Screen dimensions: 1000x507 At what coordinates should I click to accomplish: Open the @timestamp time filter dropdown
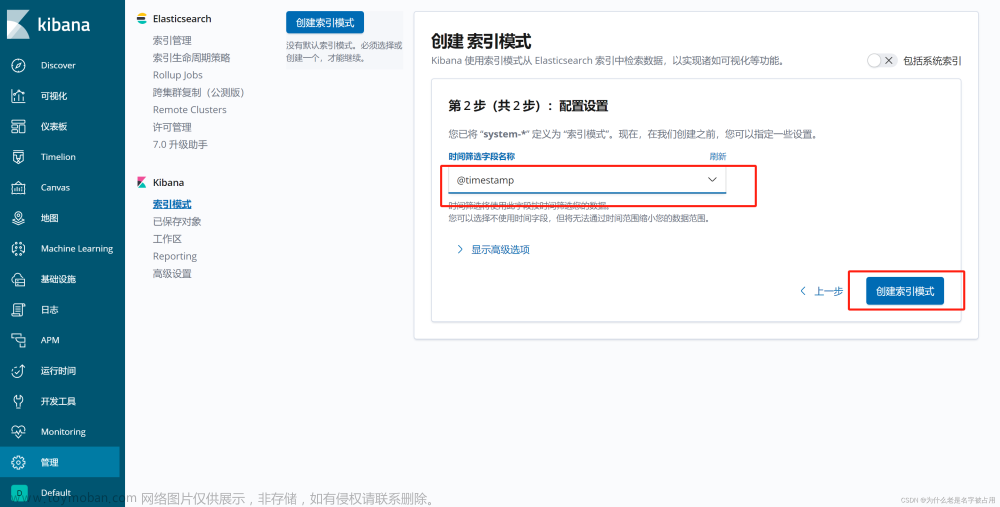587,180
